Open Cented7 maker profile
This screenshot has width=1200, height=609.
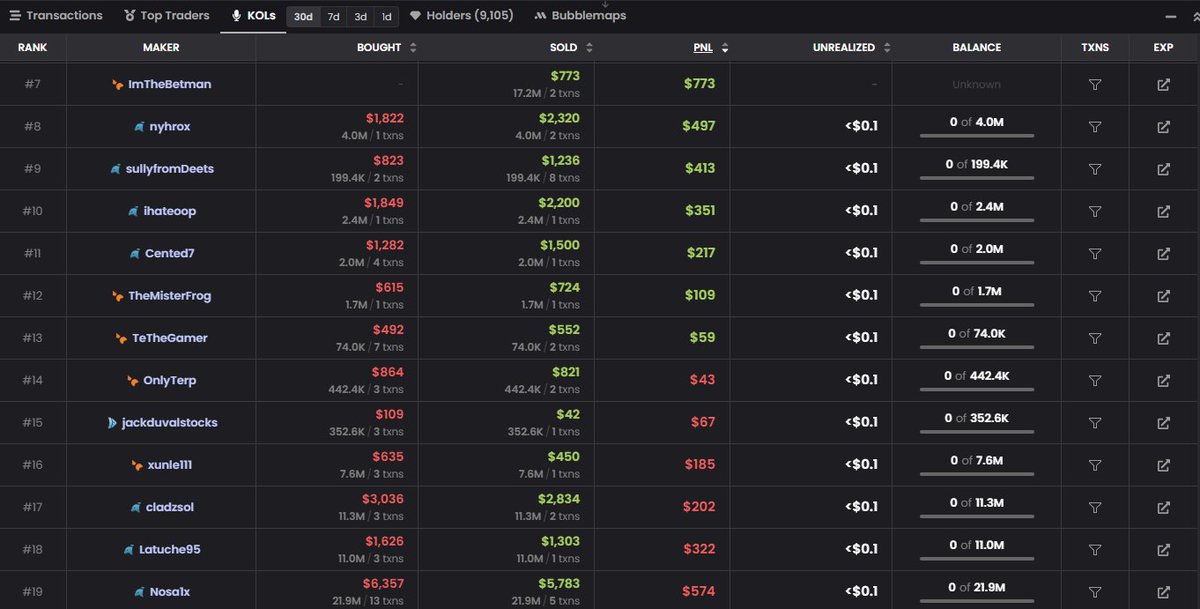tap(161, 253)
